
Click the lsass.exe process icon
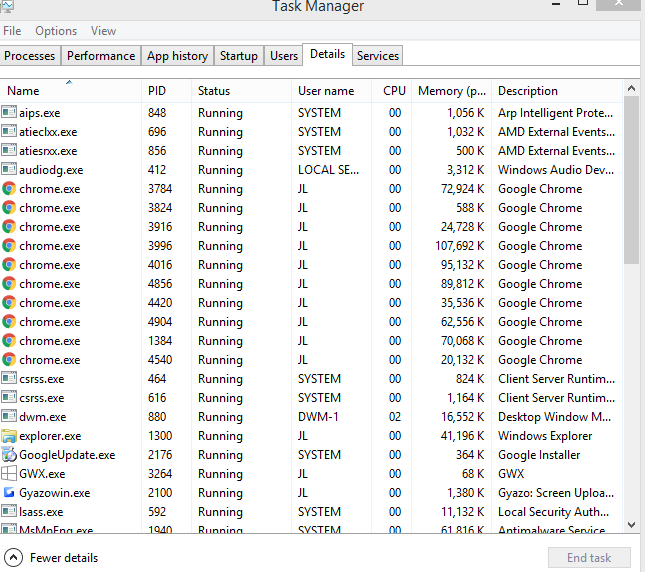(x=9, y=511)
